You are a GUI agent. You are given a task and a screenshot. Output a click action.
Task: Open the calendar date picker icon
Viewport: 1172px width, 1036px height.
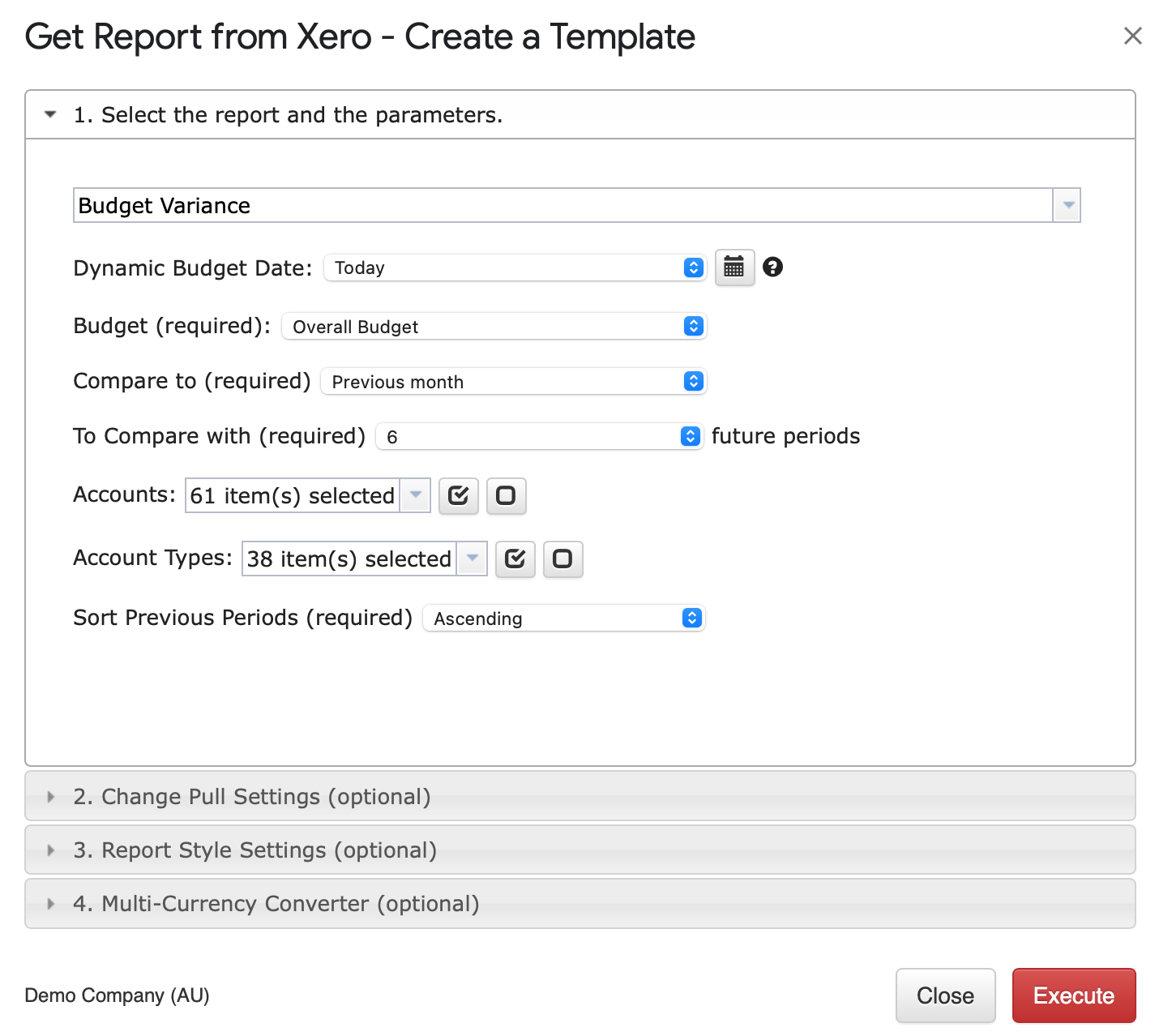click(734, 268)
